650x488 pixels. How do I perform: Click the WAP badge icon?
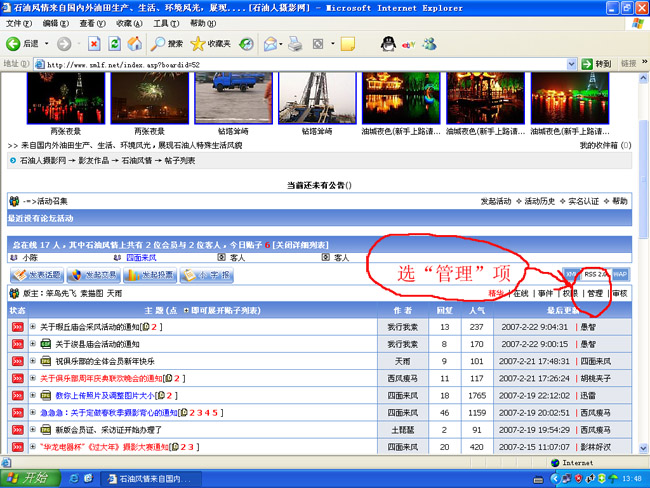[620, 274]
